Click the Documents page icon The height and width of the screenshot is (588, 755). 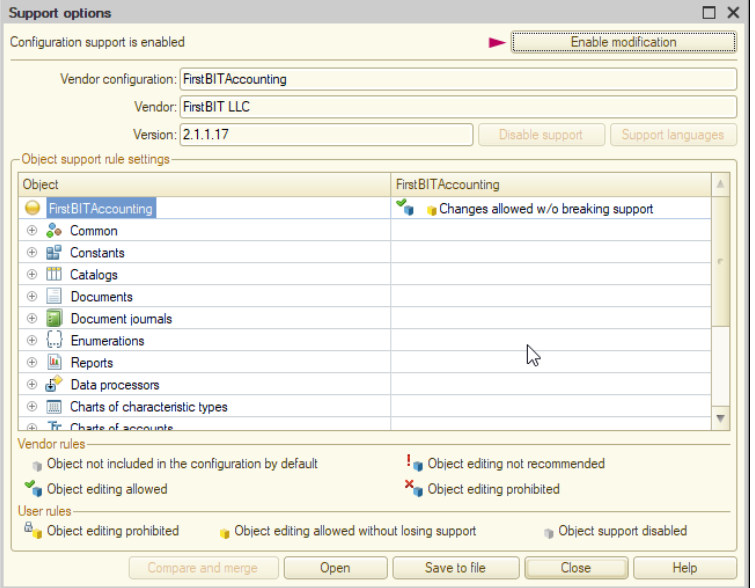pos(53,296)
